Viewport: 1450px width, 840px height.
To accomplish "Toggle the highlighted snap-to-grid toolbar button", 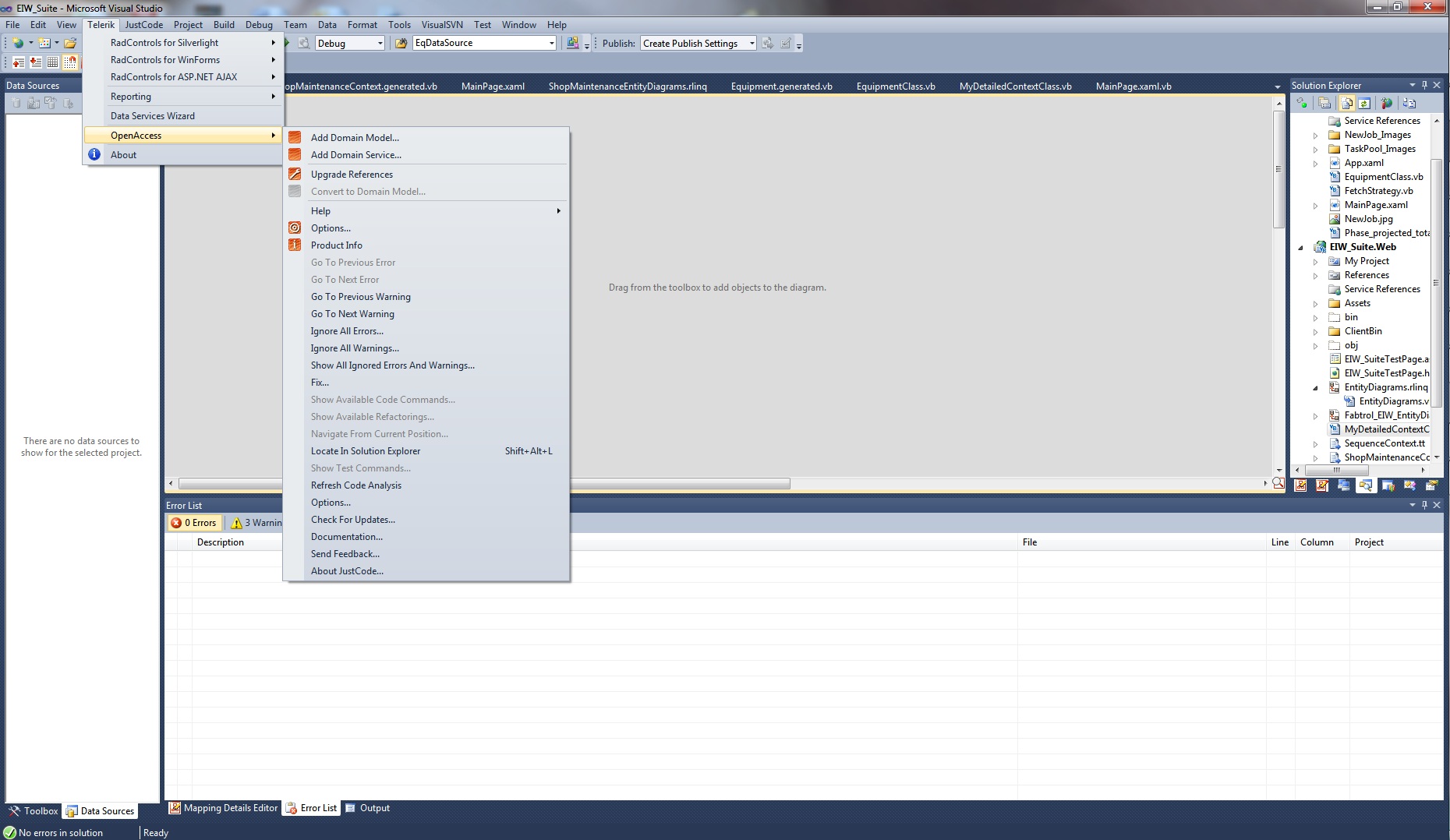I will 70,62.
